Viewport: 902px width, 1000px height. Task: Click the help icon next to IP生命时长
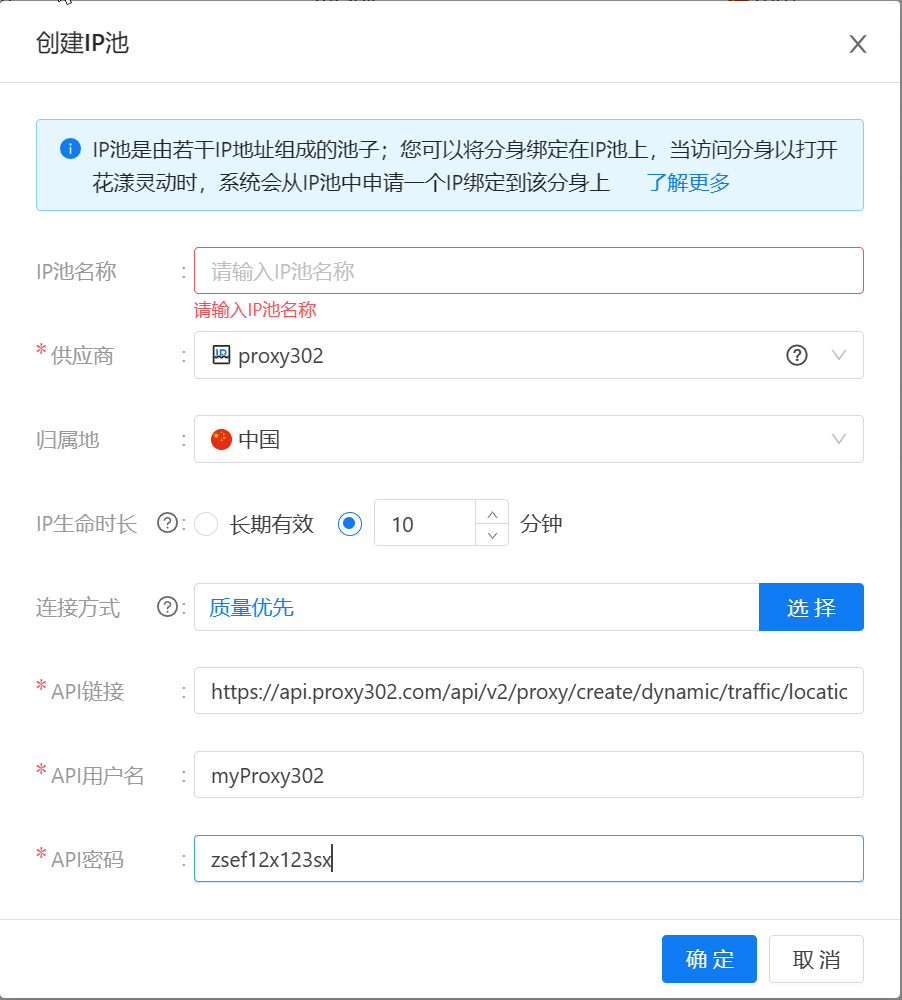(167, 523)
